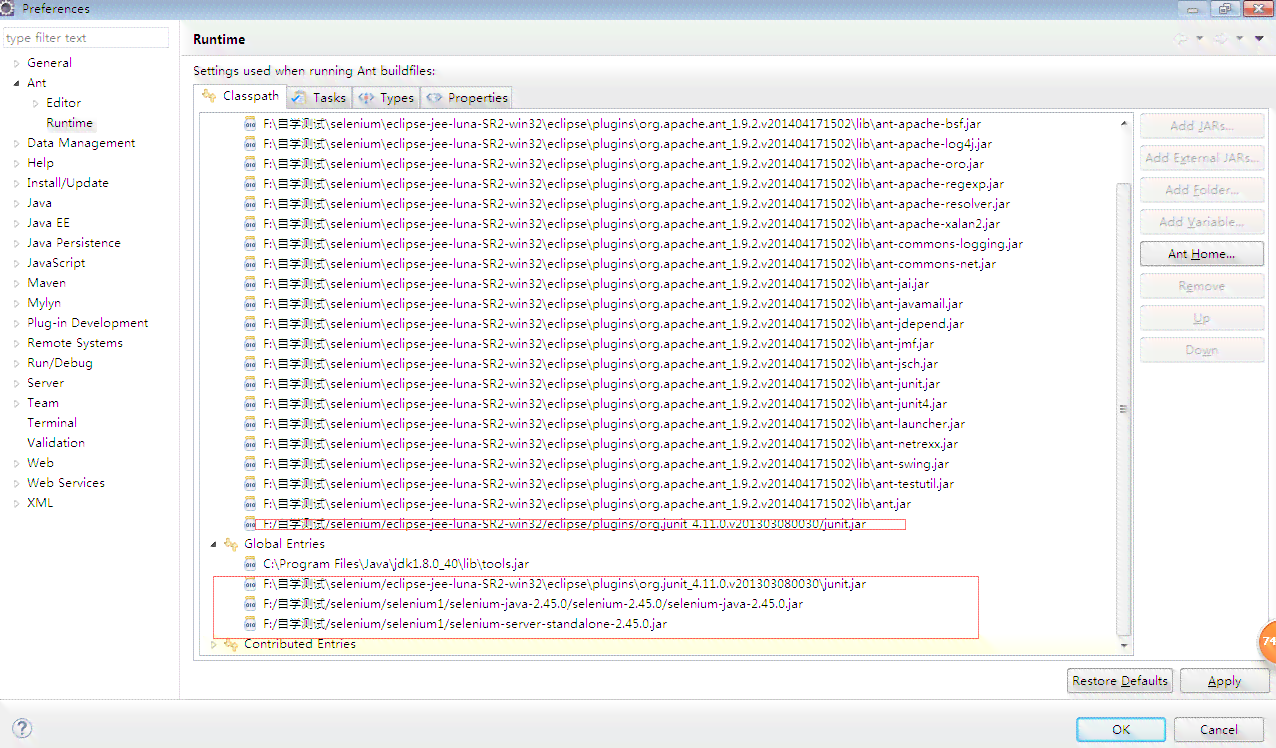Screen dimensions: 1276x748
Task: Select the Java Persistence category
Action: [x=73, y=243]
